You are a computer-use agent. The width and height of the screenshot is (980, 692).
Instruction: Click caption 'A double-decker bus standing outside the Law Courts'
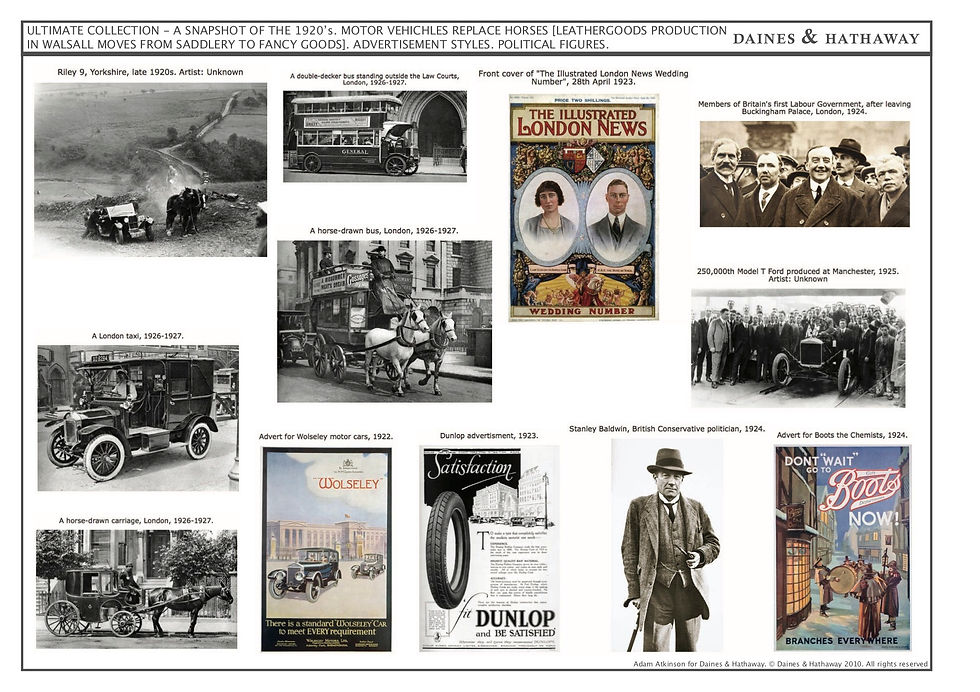(374, 79)
